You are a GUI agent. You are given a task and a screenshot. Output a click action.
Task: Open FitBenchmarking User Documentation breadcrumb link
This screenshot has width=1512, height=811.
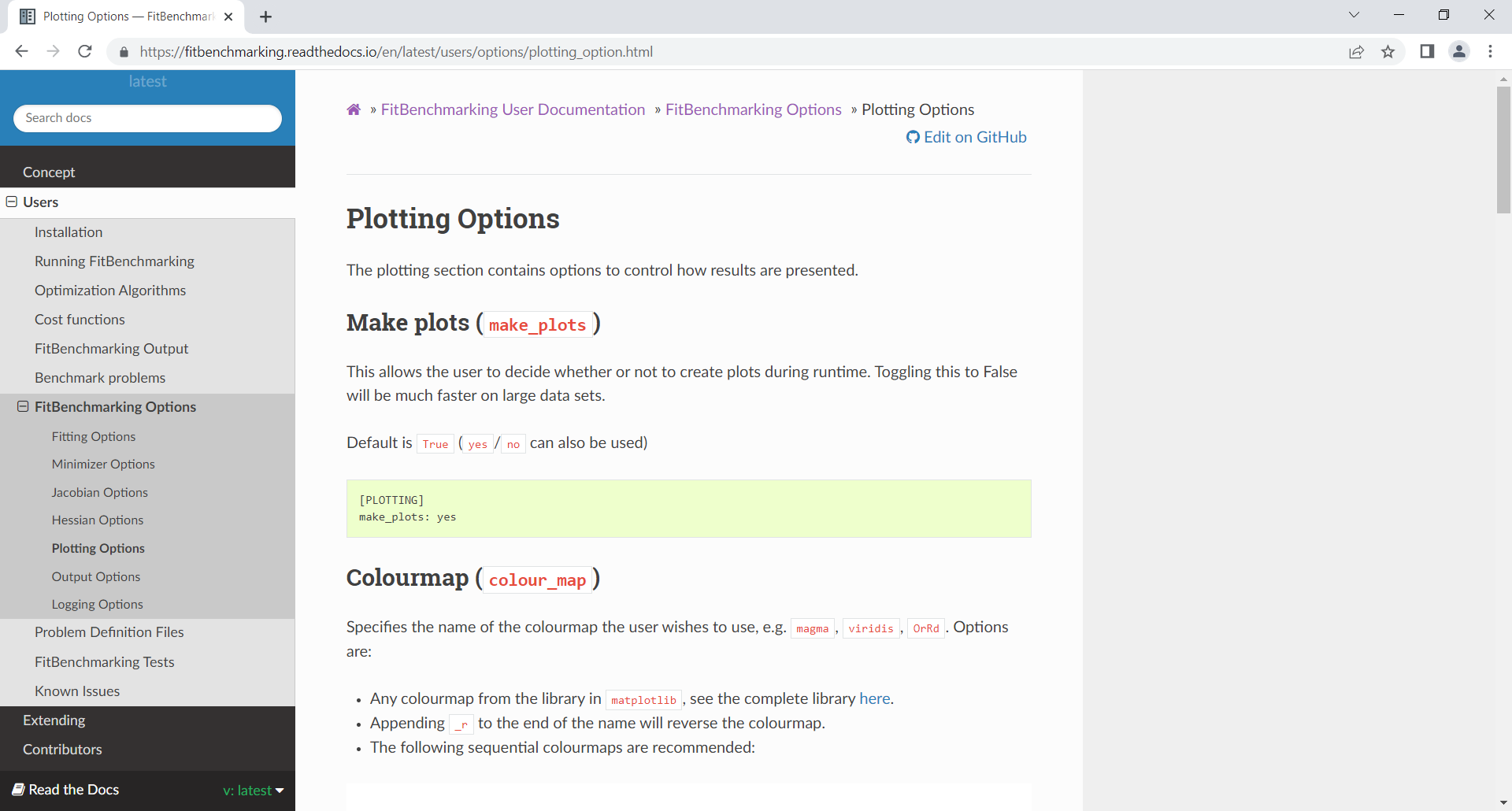click(513, 109)
